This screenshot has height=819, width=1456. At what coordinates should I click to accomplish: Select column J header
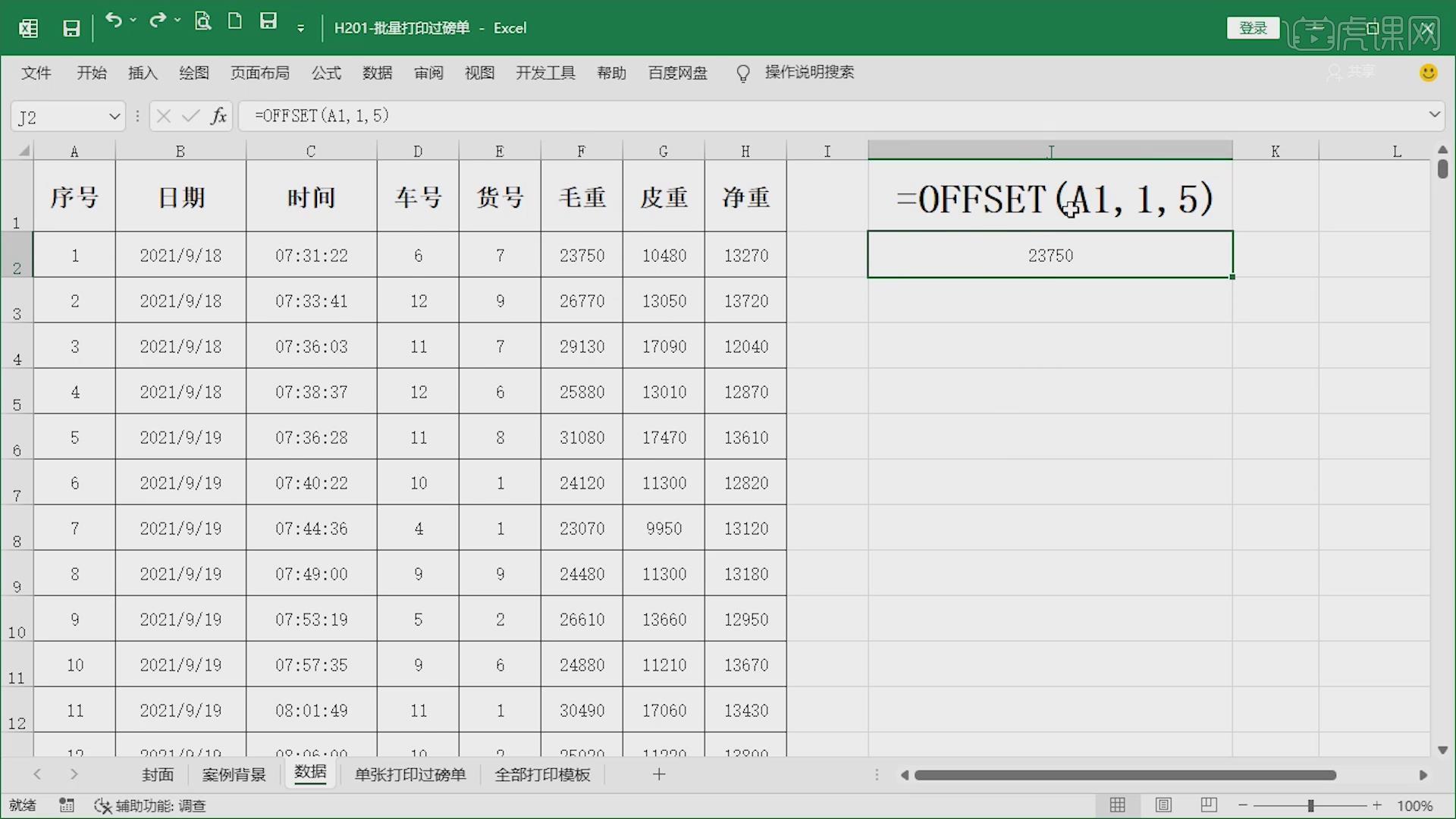(x=1050, y=151)
